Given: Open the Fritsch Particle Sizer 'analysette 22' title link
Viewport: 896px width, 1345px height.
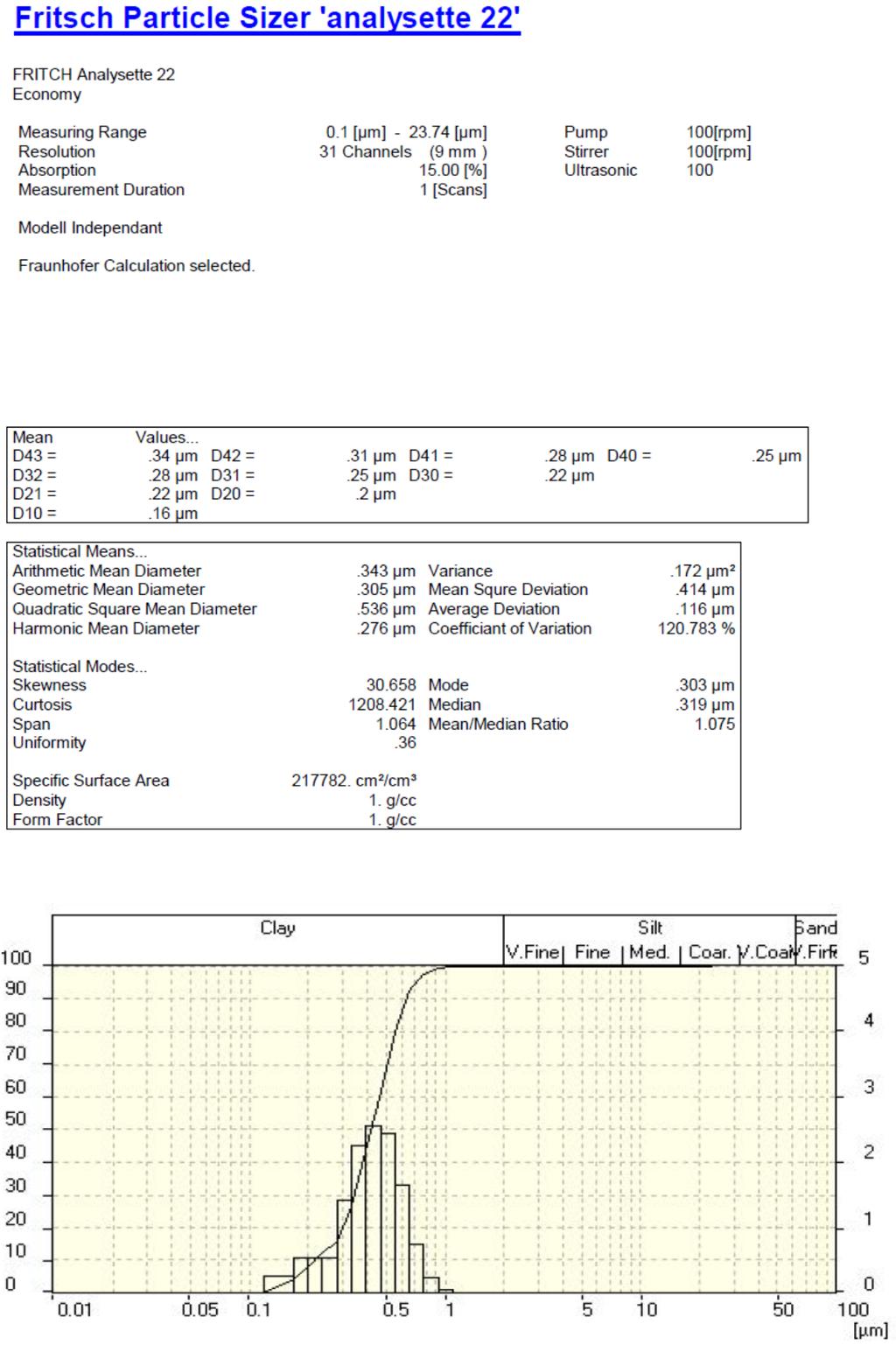Looking at the screenshot, I should [x=268, y=18].
